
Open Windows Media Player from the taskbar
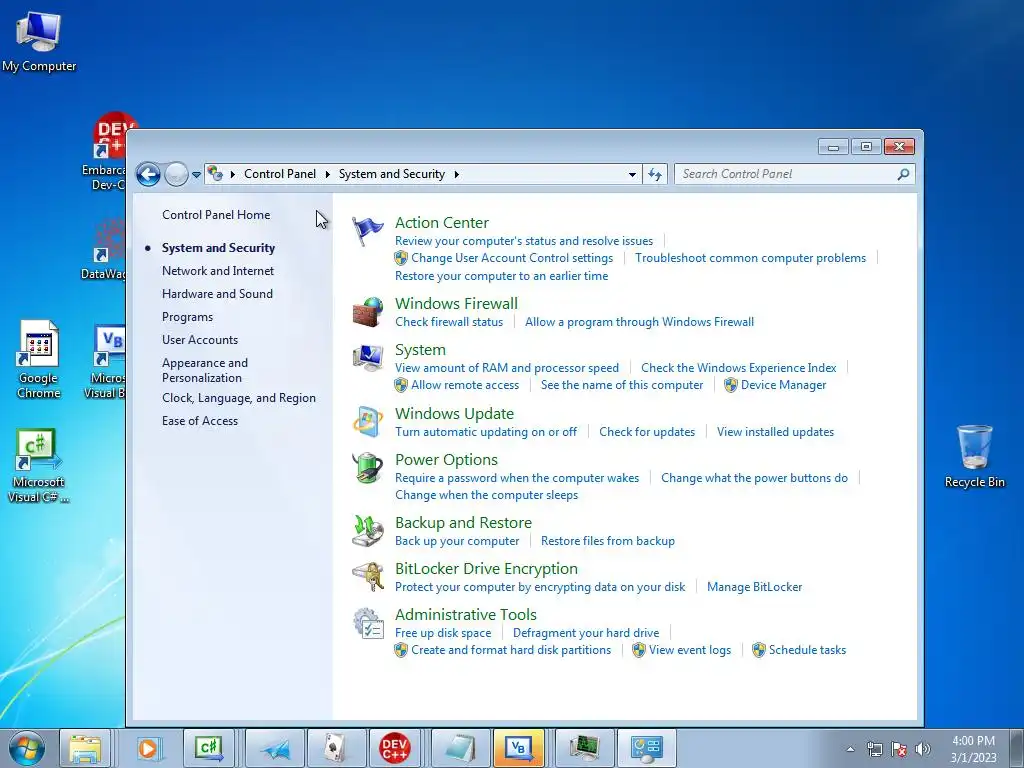[148, 748]
